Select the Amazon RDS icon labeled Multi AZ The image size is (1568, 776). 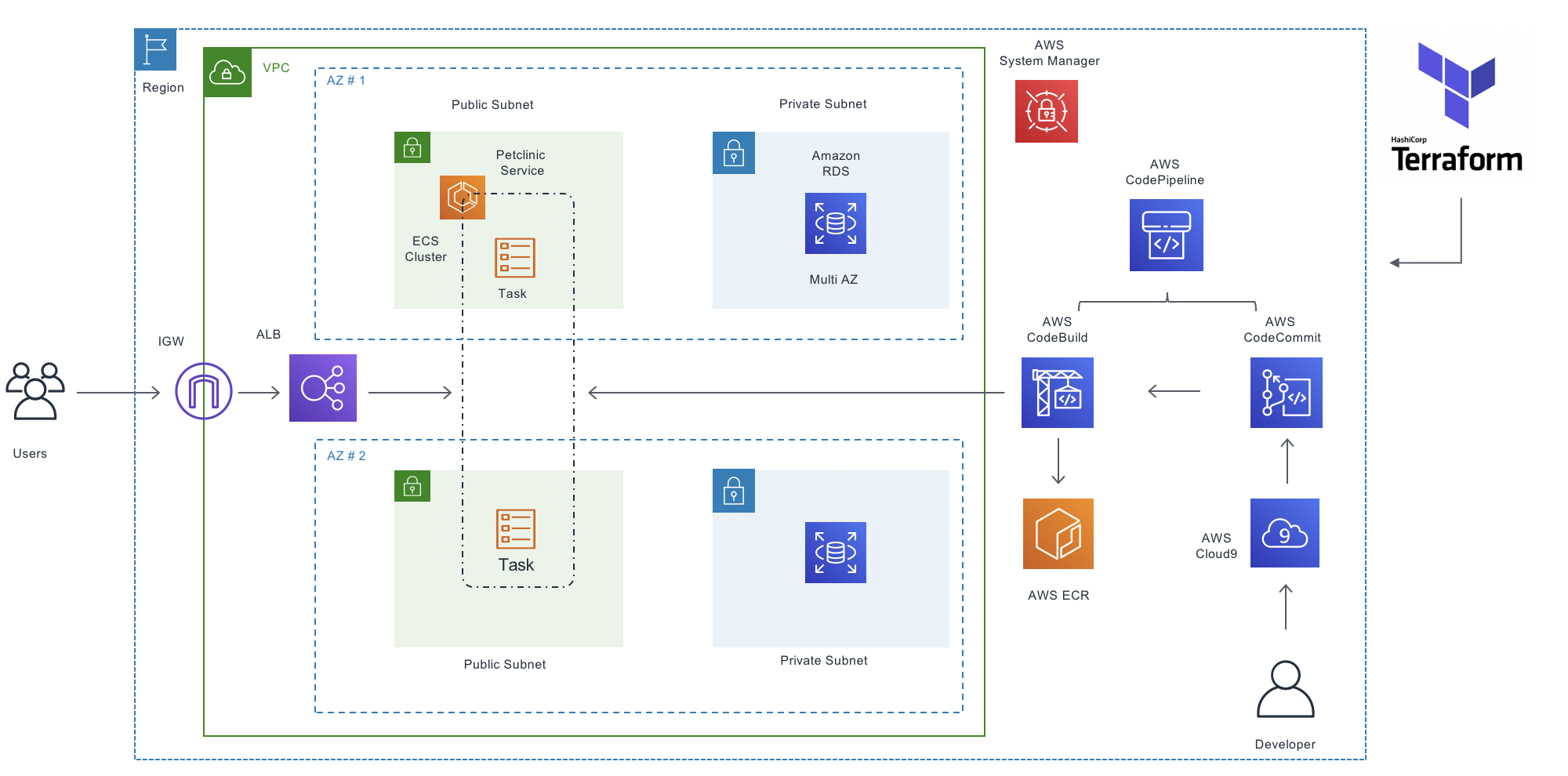[836, 223]
